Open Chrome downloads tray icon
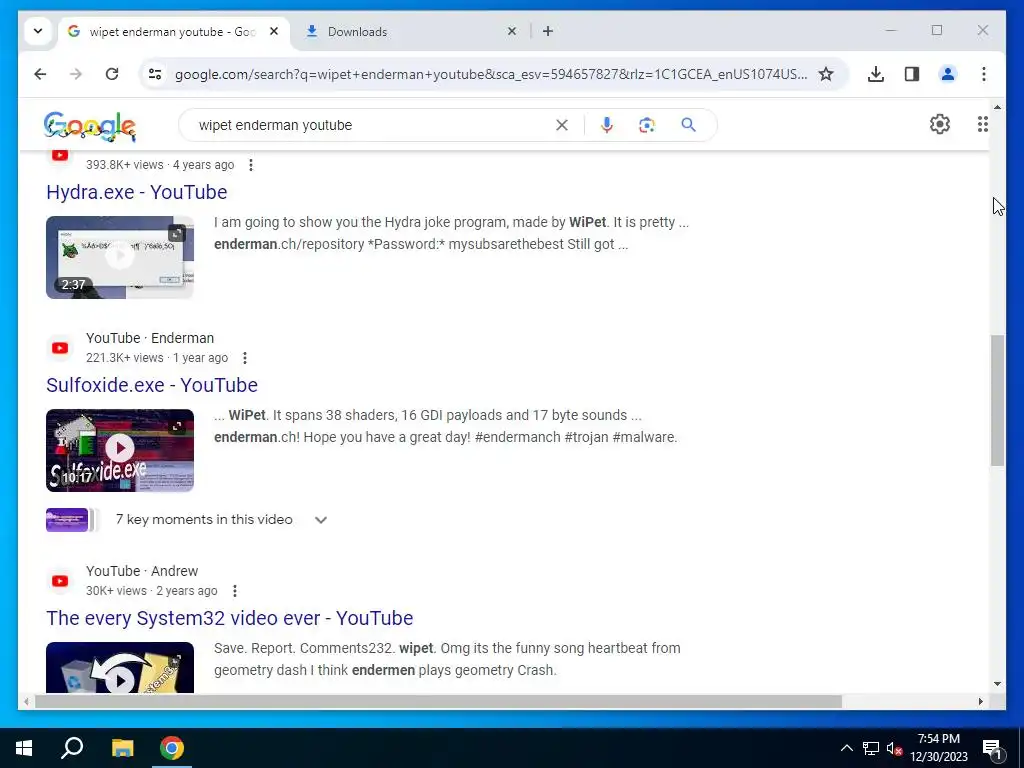The height and width of the screenshot is (768, 1024). pyautogui.click(x=876, y=74)
